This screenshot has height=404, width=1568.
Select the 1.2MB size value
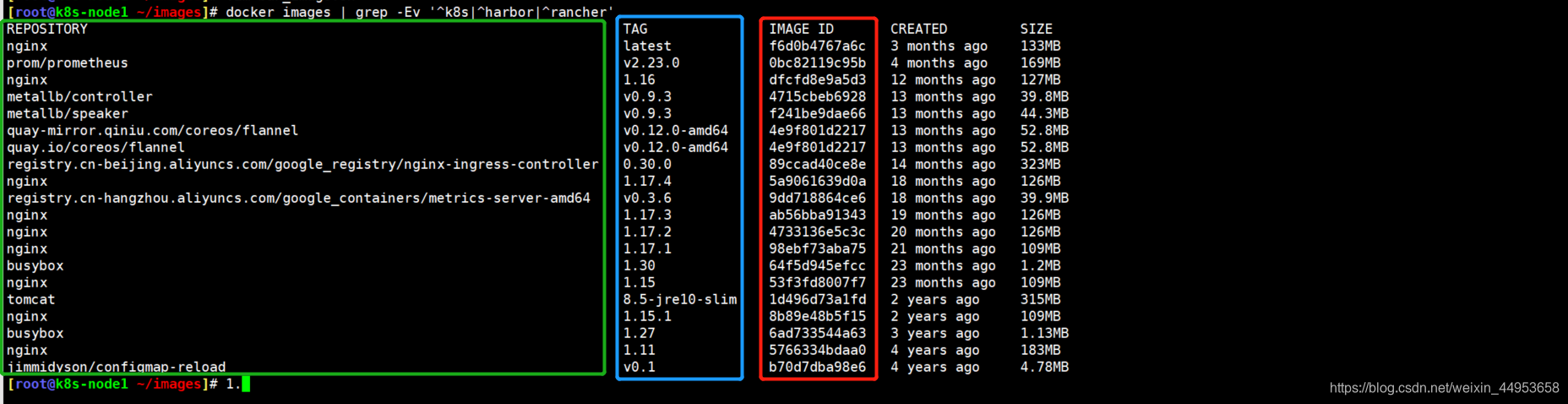coord(1041,266)
